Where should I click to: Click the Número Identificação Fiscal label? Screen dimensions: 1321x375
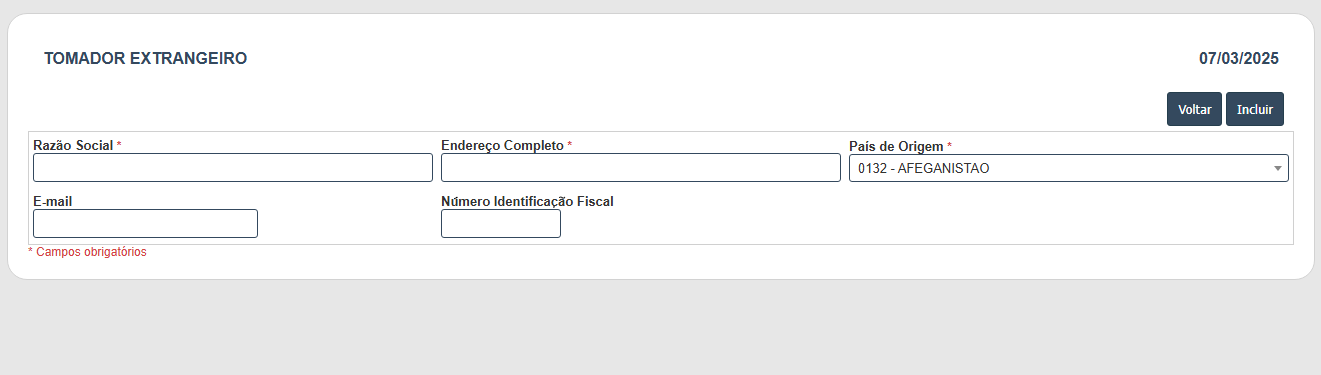tap(527, 201)
